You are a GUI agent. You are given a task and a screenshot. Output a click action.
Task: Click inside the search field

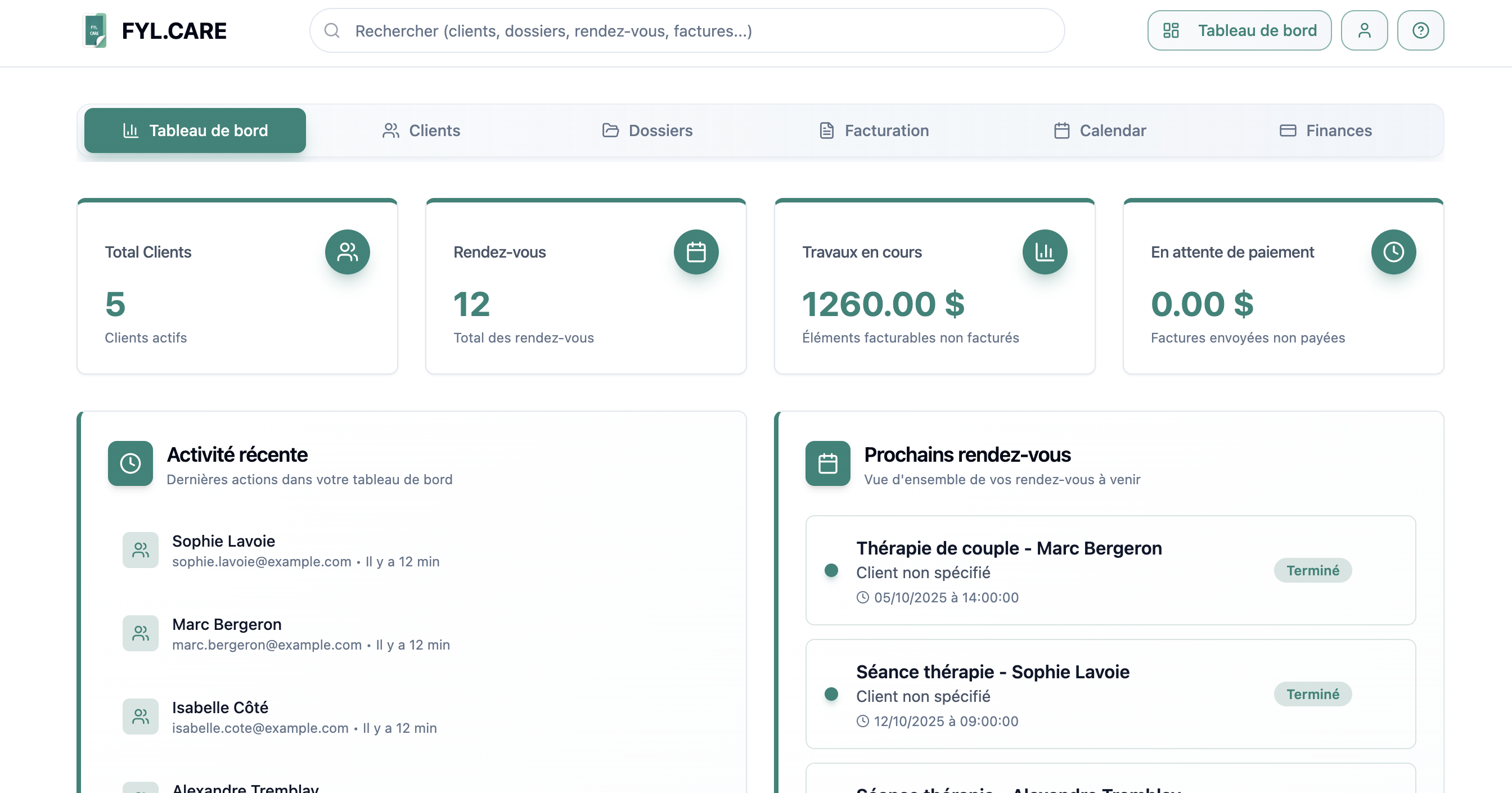tap(687, 31)
